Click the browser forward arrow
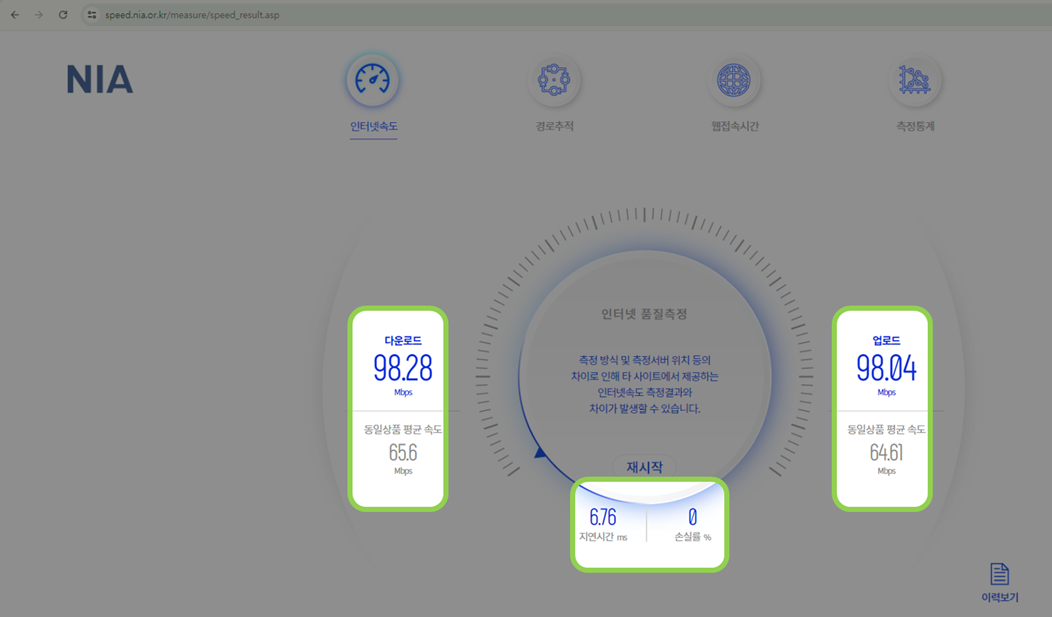Screen dimensions: 1052x617 pos(39,15)
